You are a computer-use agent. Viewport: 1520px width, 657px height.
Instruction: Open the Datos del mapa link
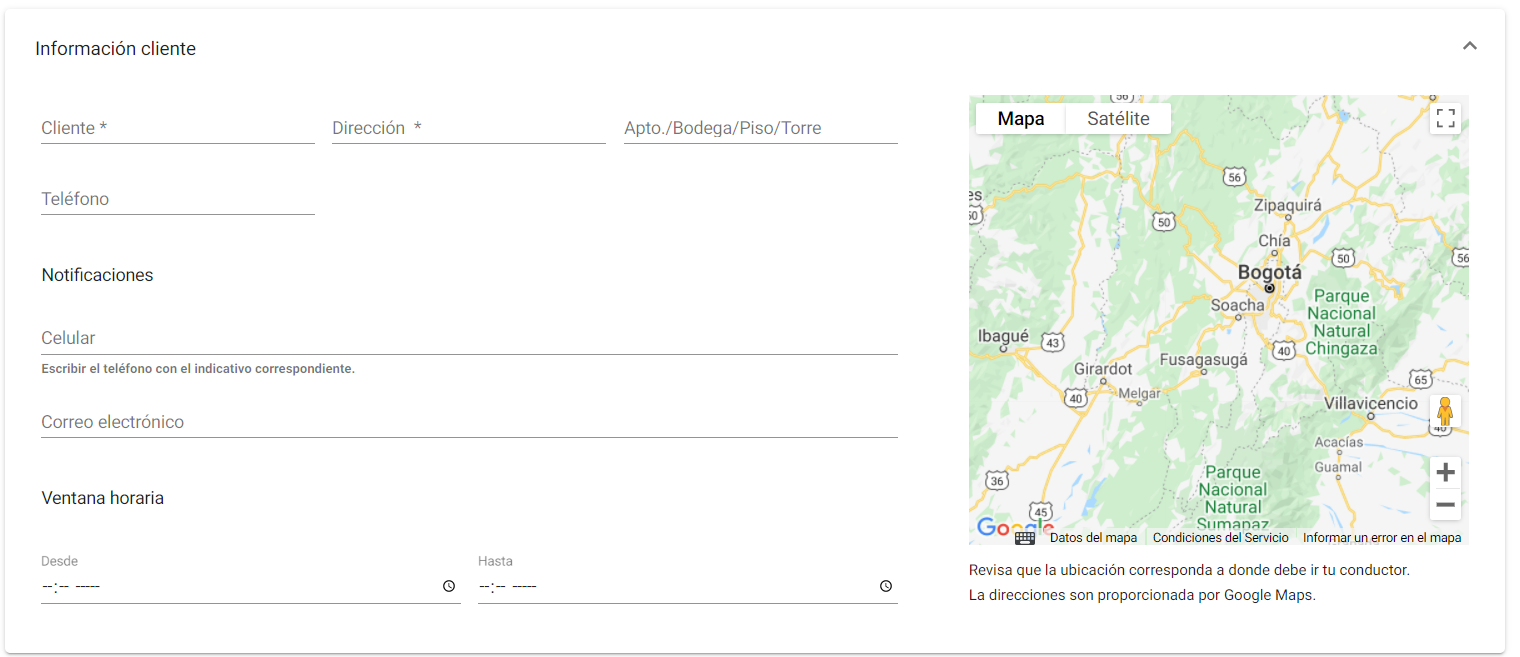(1093, 538)
